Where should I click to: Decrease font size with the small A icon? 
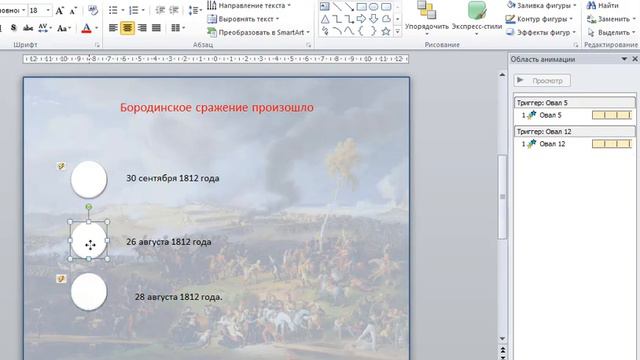tap(73, 11)
